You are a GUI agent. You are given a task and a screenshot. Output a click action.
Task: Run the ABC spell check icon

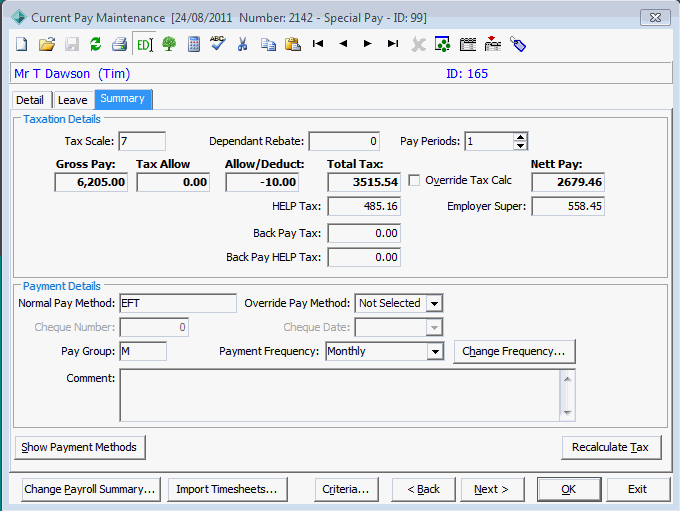click(218, 43)
